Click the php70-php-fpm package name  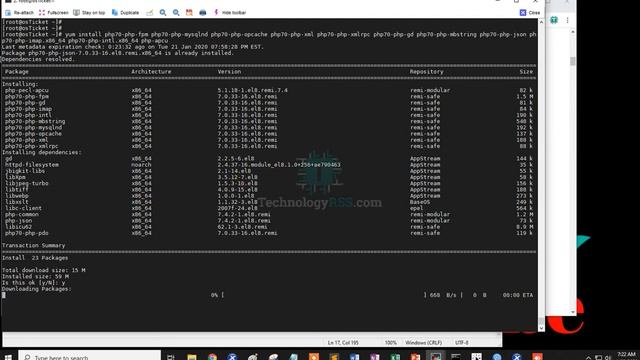27,96
